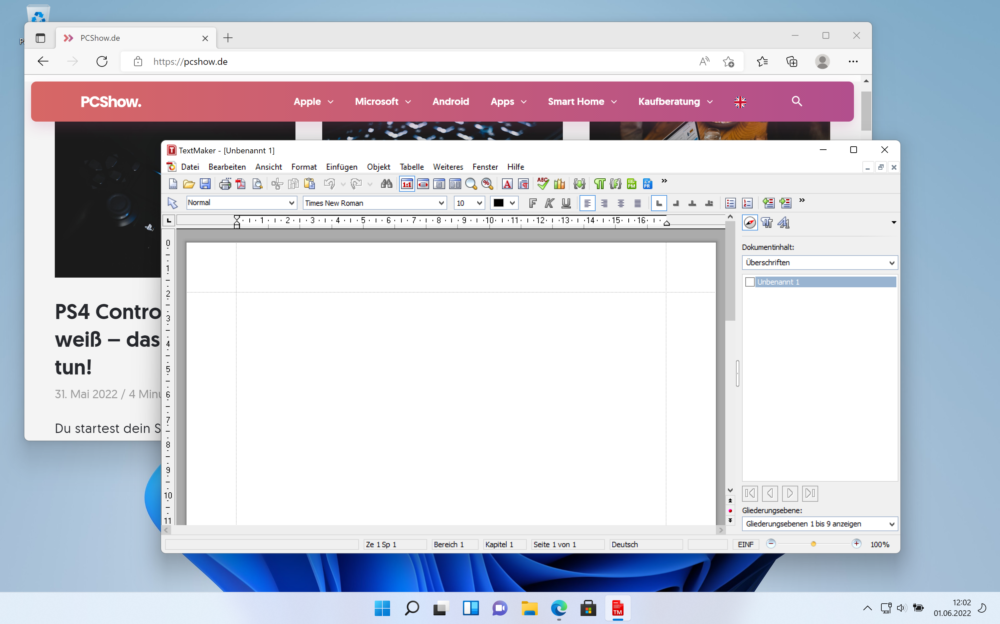
Task: Open the Tabelle menu
Action: point(411,167)
